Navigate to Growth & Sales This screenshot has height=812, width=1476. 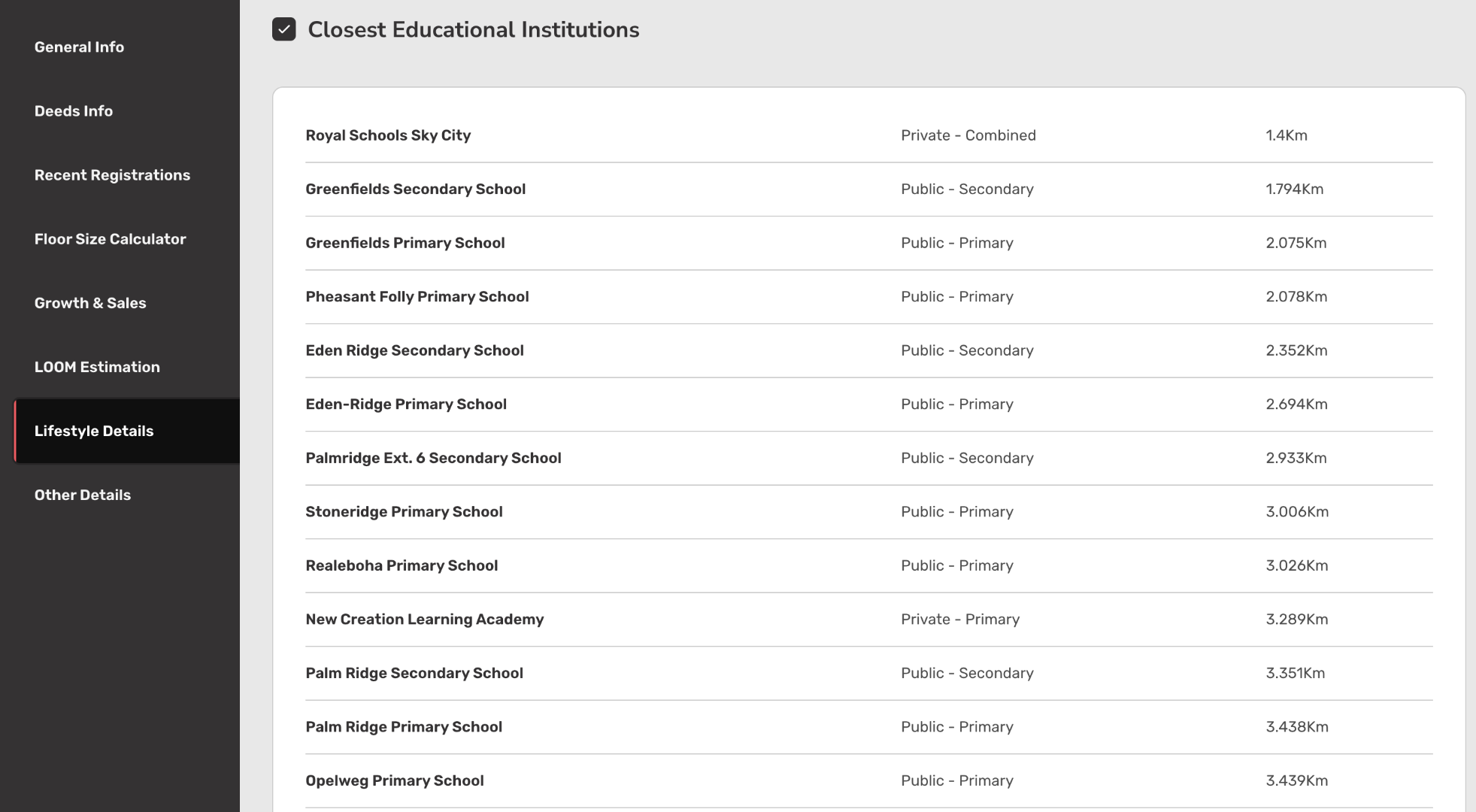[x=90, y=302]
